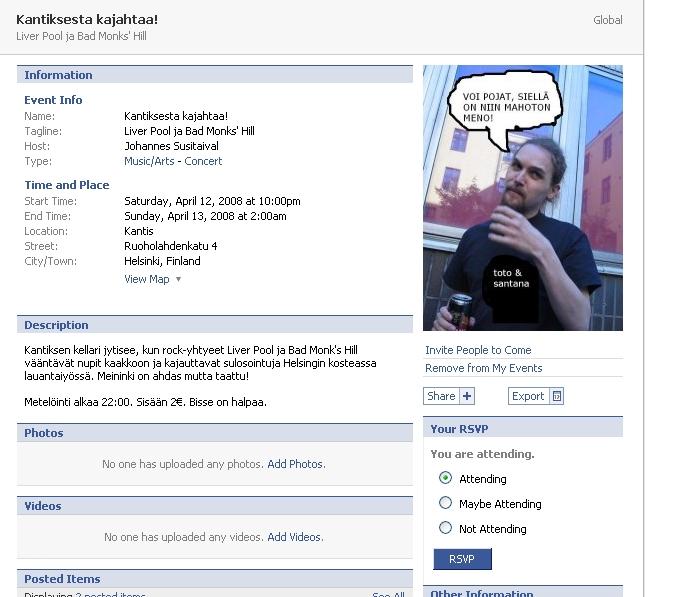Screen dimensions: 677x597
Task: Click Invite People to Come
Action: coord(478,350)
